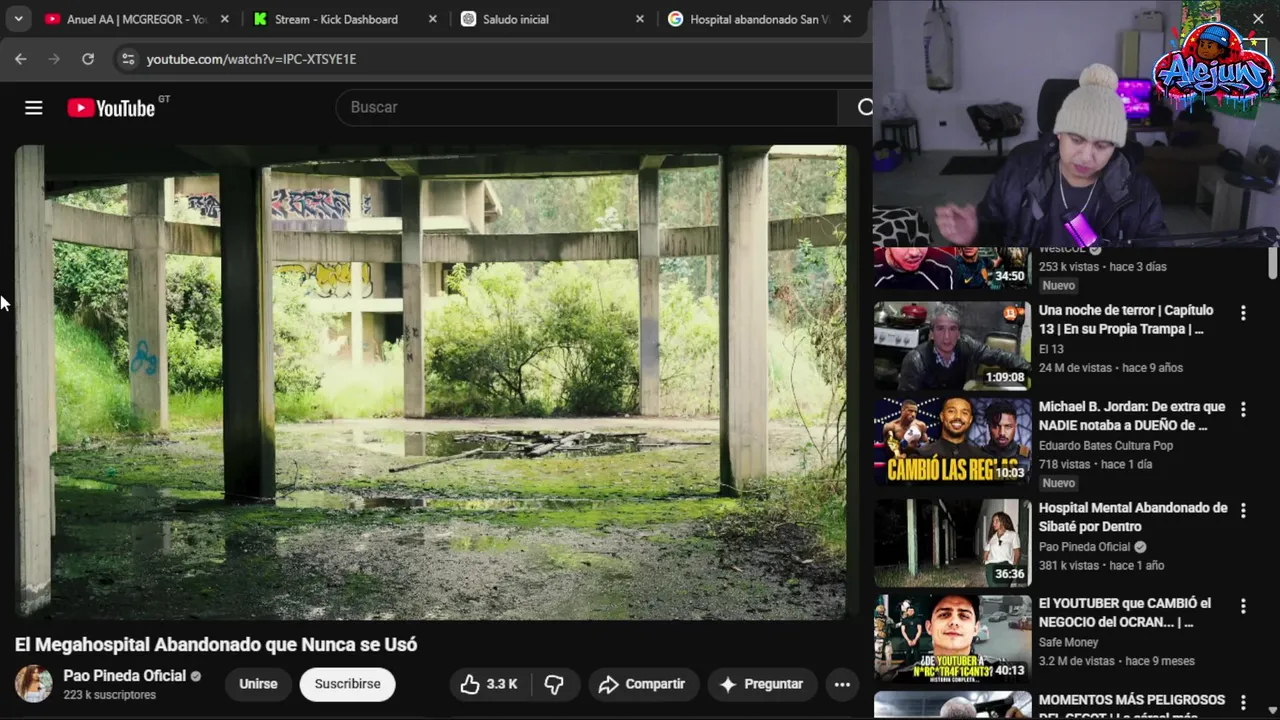1280x720 pixels.
Task: Reload the page with refresh icon
Action: [88, 59]
